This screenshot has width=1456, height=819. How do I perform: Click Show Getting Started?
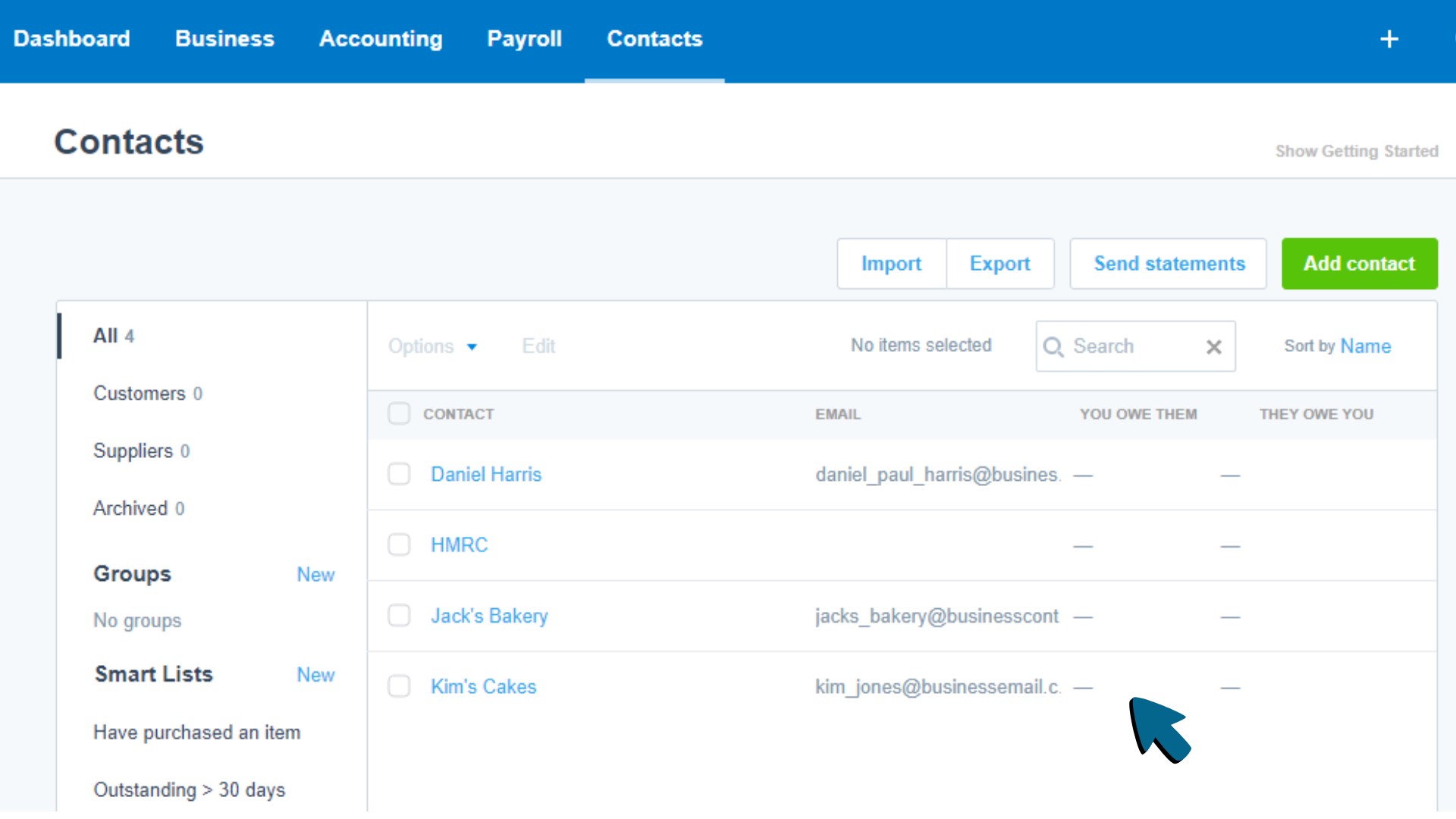coord(1357,151)
